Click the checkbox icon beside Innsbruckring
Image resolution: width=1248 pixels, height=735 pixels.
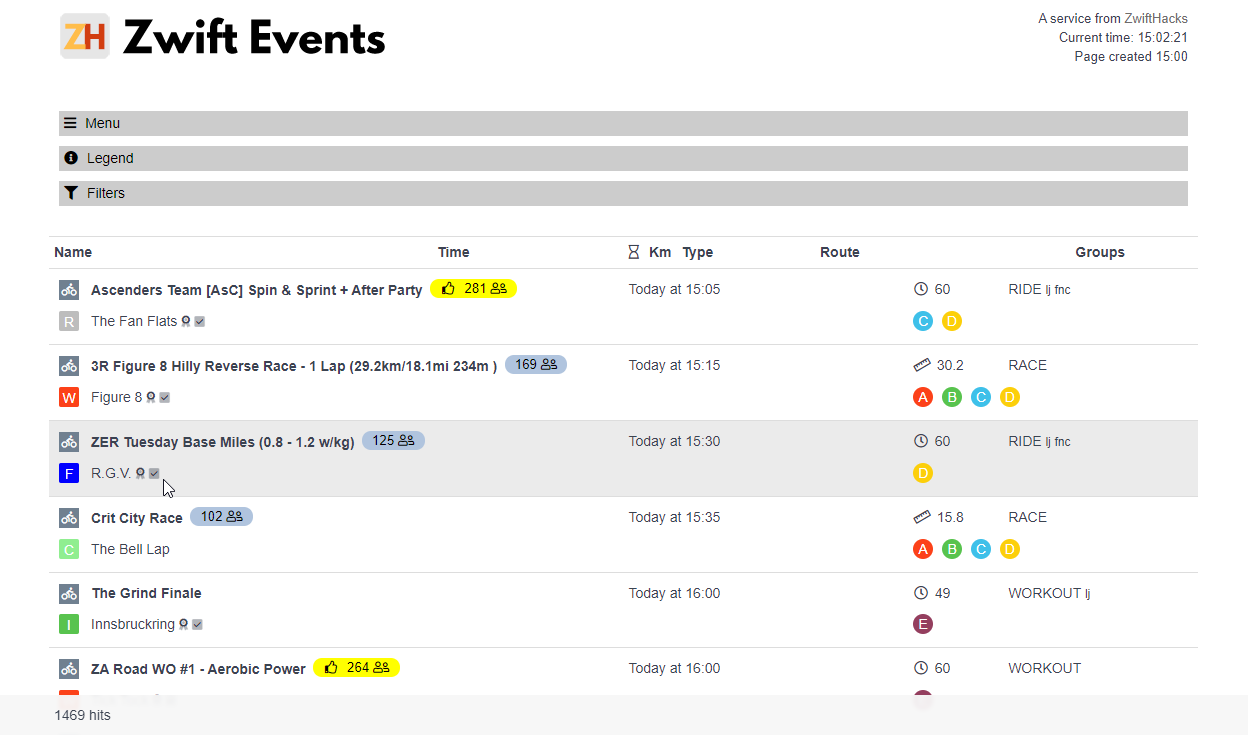click(x=197, y=625)
